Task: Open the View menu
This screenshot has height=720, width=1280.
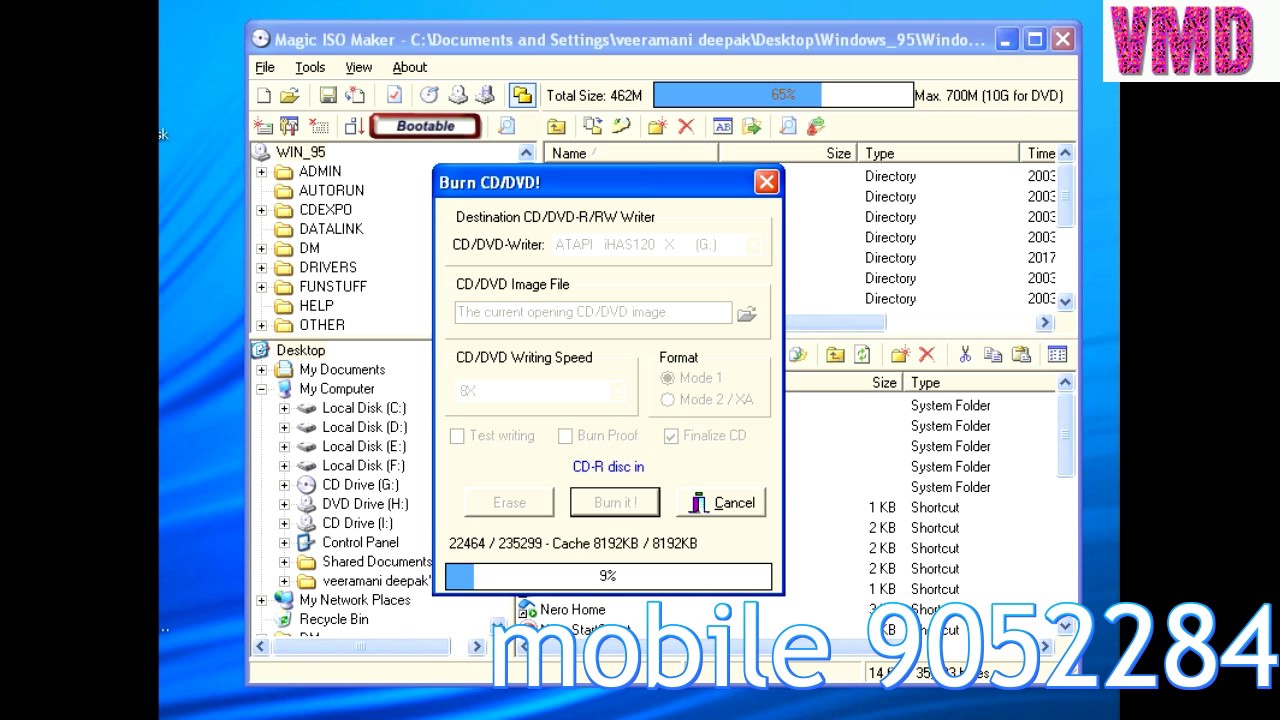Action: (359, 67)
